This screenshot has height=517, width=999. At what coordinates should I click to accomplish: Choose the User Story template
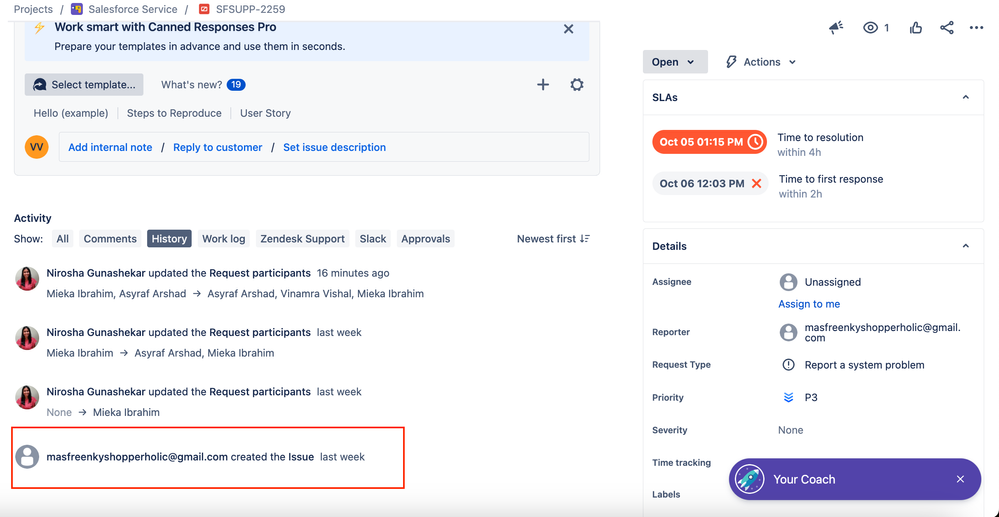tap(265, 113)
